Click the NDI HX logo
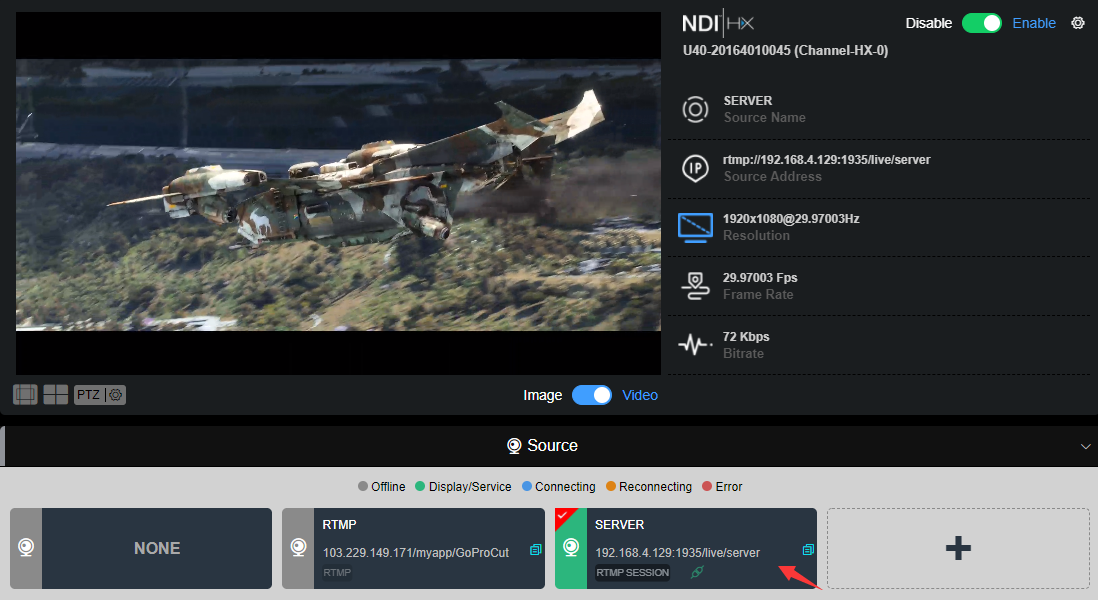1098x600 pixels. click(718, 23)
